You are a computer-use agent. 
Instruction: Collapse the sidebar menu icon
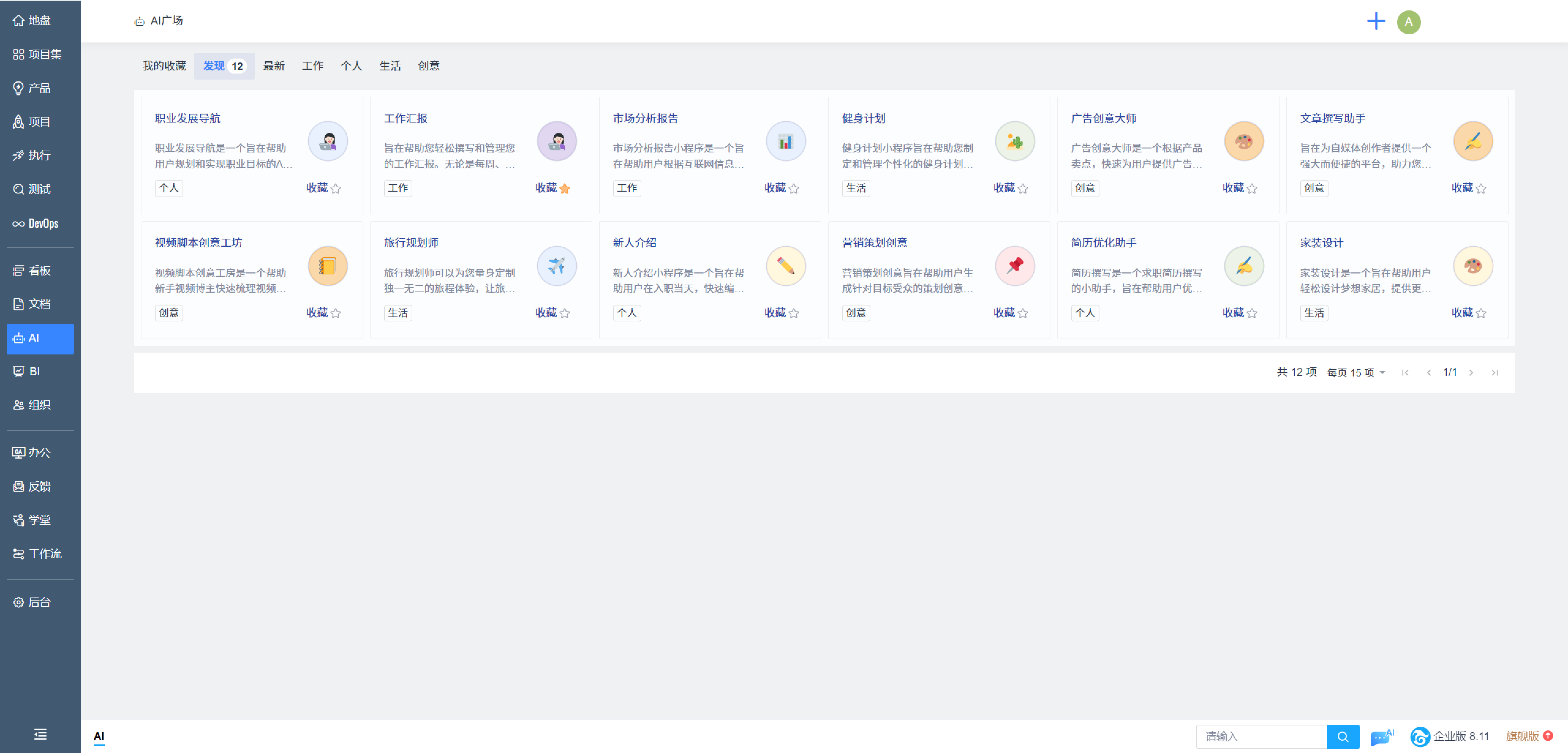(x=40, y=734)
